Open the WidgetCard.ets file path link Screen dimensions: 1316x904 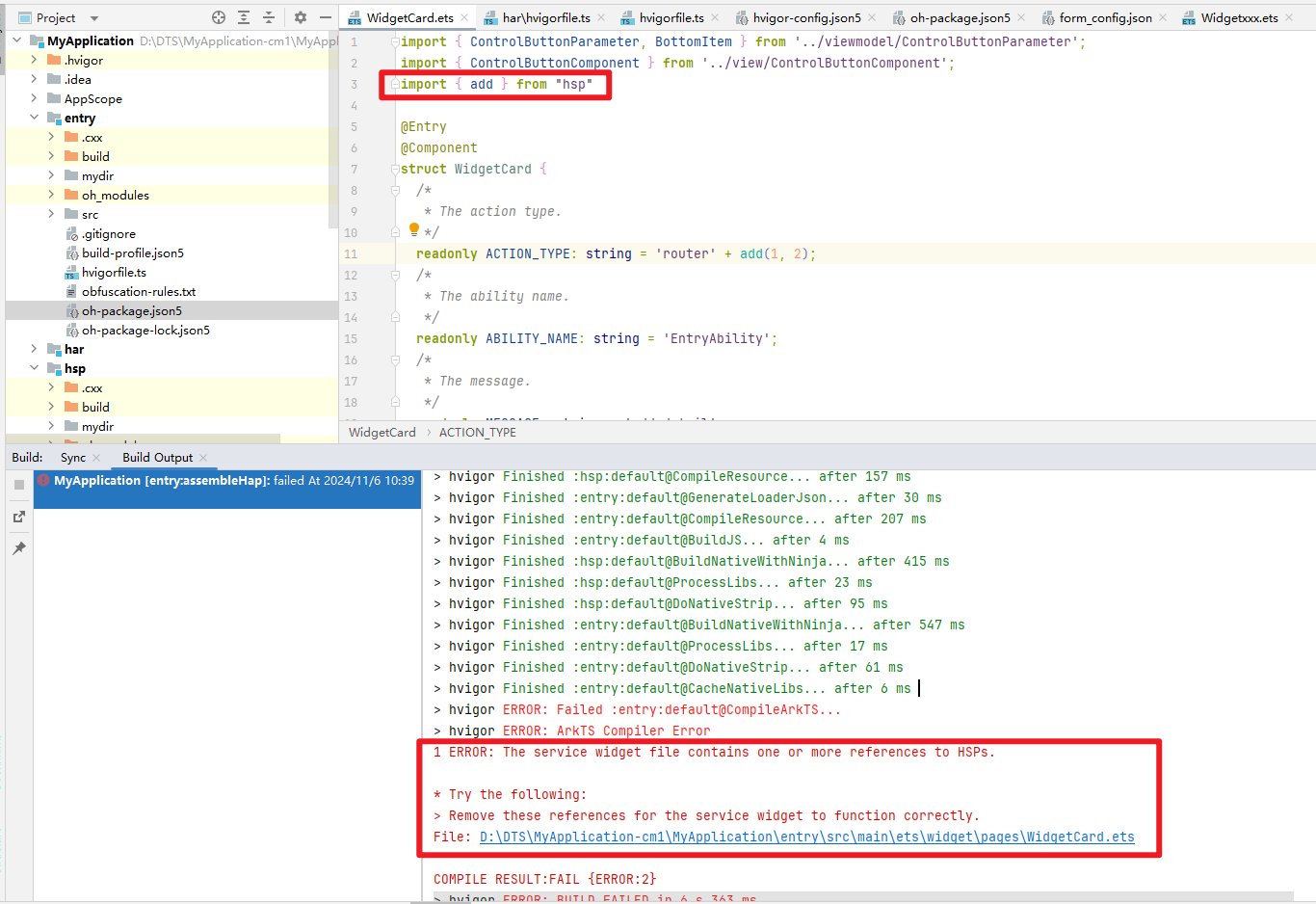807,837
